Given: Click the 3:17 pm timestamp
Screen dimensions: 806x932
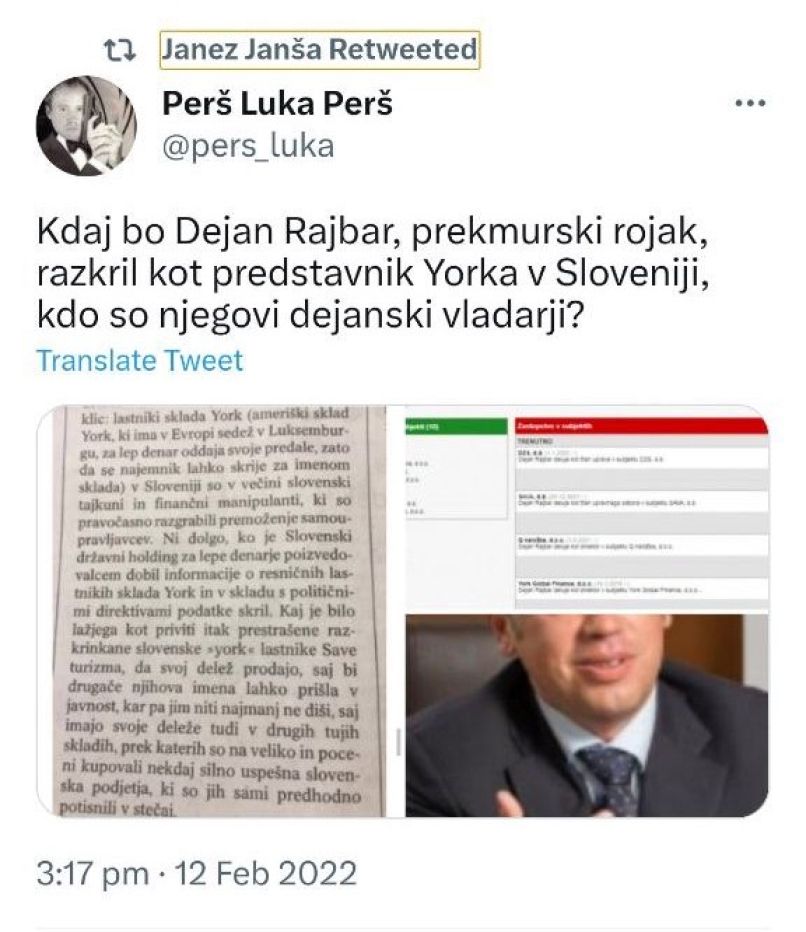Looking at the screenshot, I should (x=93, y=874).
